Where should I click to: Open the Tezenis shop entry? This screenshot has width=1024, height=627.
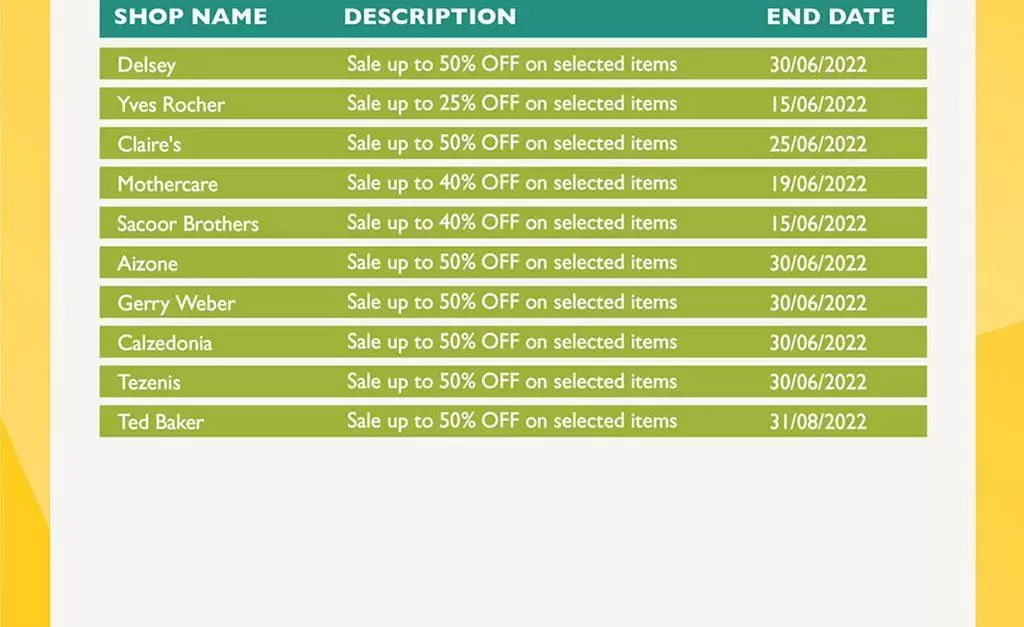[149, 382]
